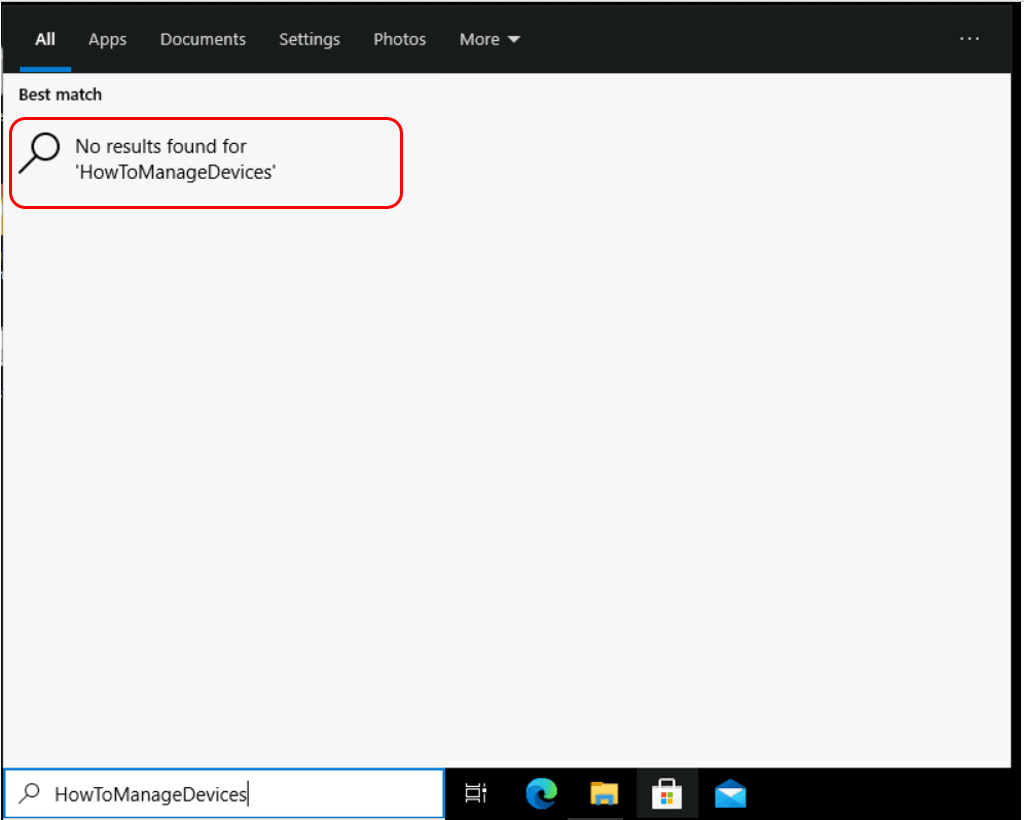
Task: Open Microsoft Edge from the taskbar
Action: (541, 794)
